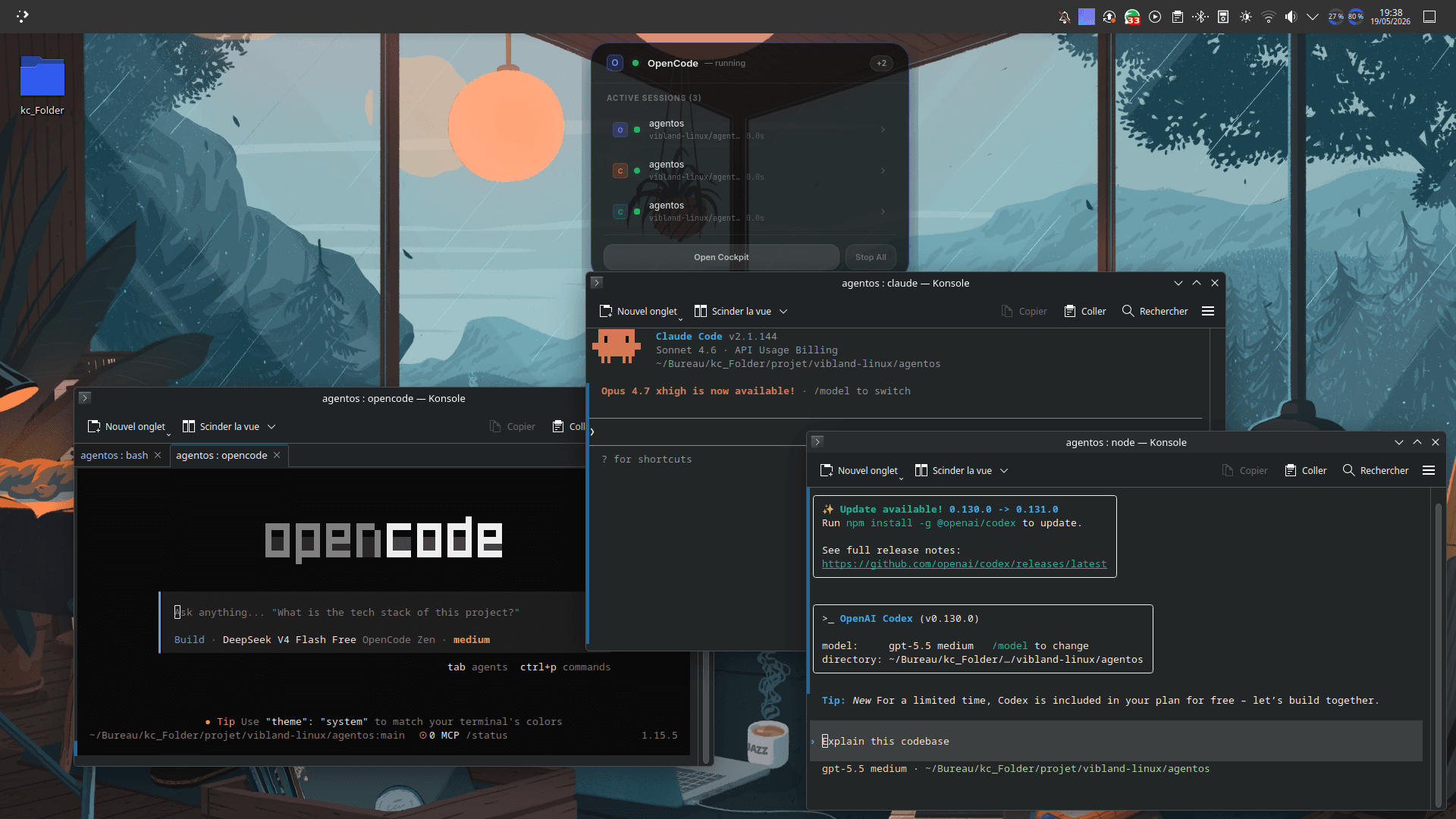Open hamburger menu in claude Konsole

(1208, 312)
